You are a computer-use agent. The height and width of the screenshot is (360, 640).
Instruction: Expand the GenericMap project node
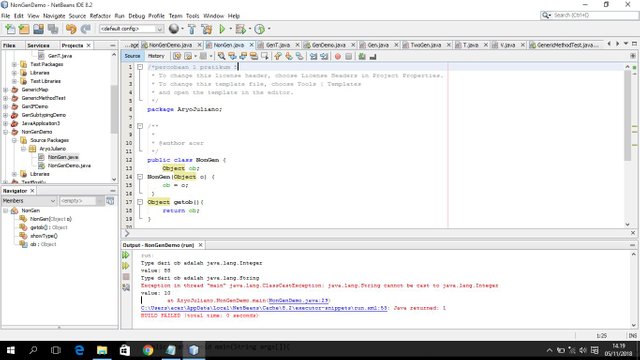coord(6,90)
